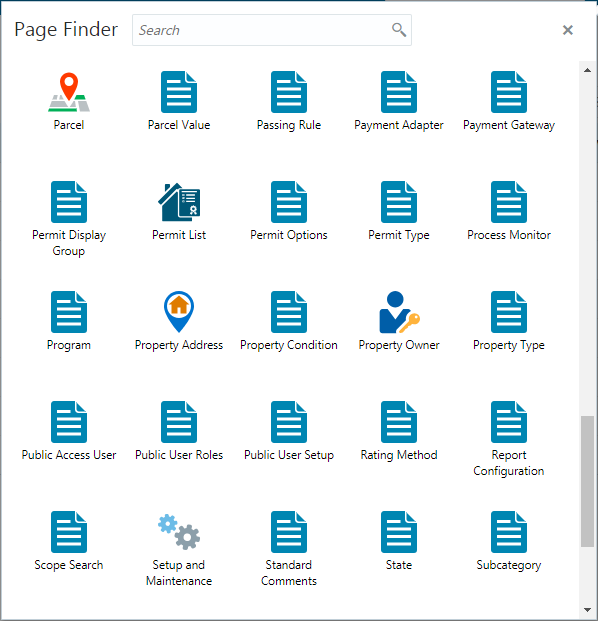Screen dimensions: 598x621
Task: Open the Permit Options page icon
Action: tap(289, 202)
